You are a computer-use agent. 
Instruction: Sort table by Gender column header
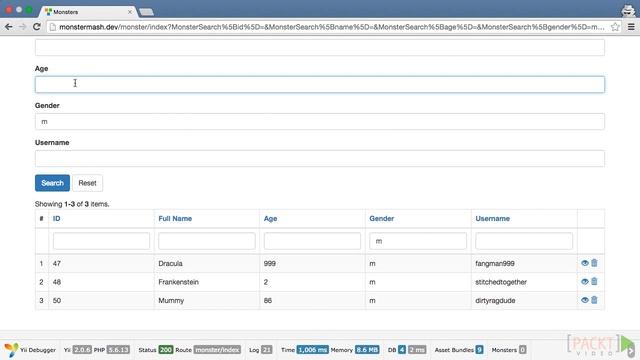382,218
